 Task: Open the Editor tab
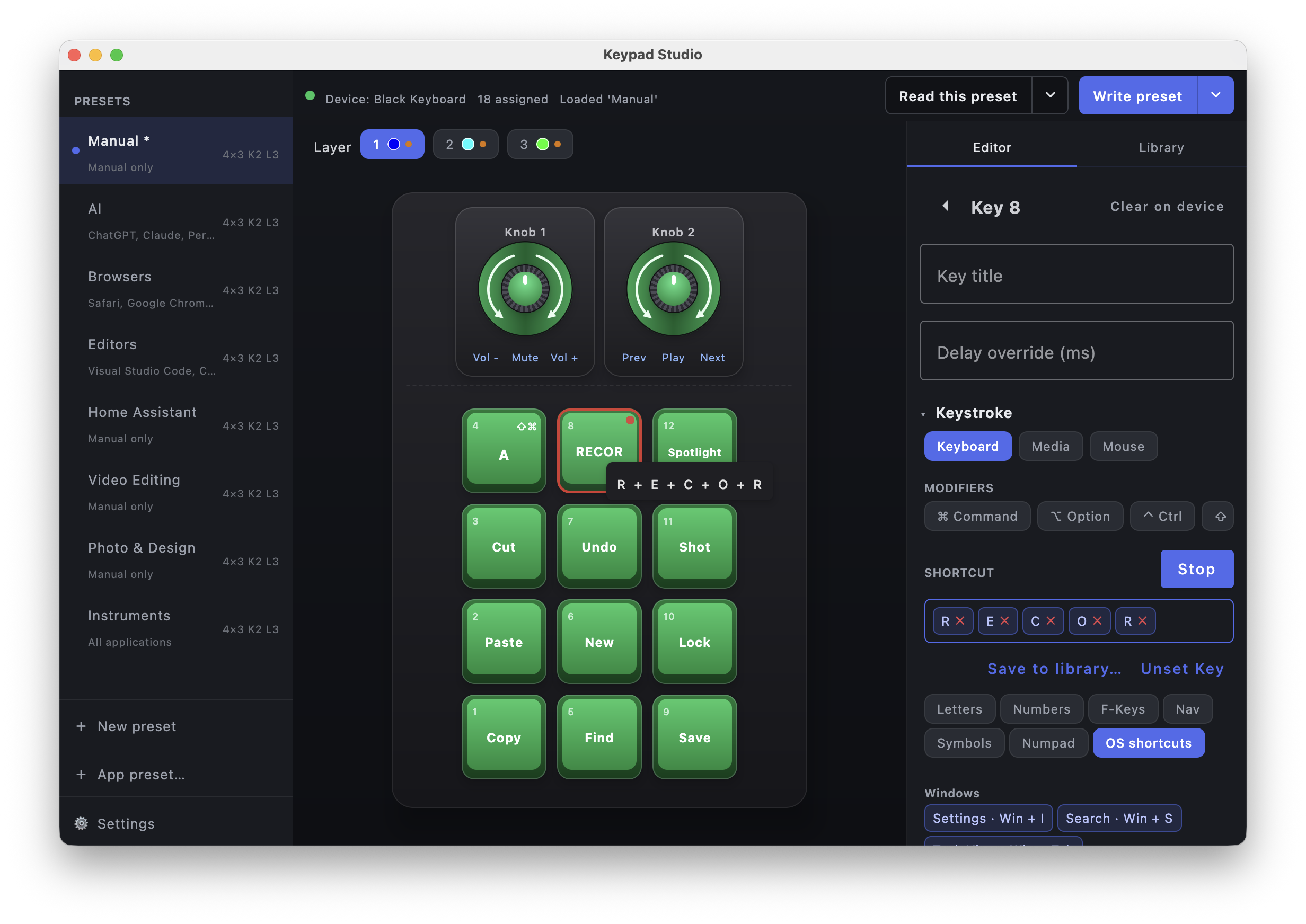click(991, 147)
